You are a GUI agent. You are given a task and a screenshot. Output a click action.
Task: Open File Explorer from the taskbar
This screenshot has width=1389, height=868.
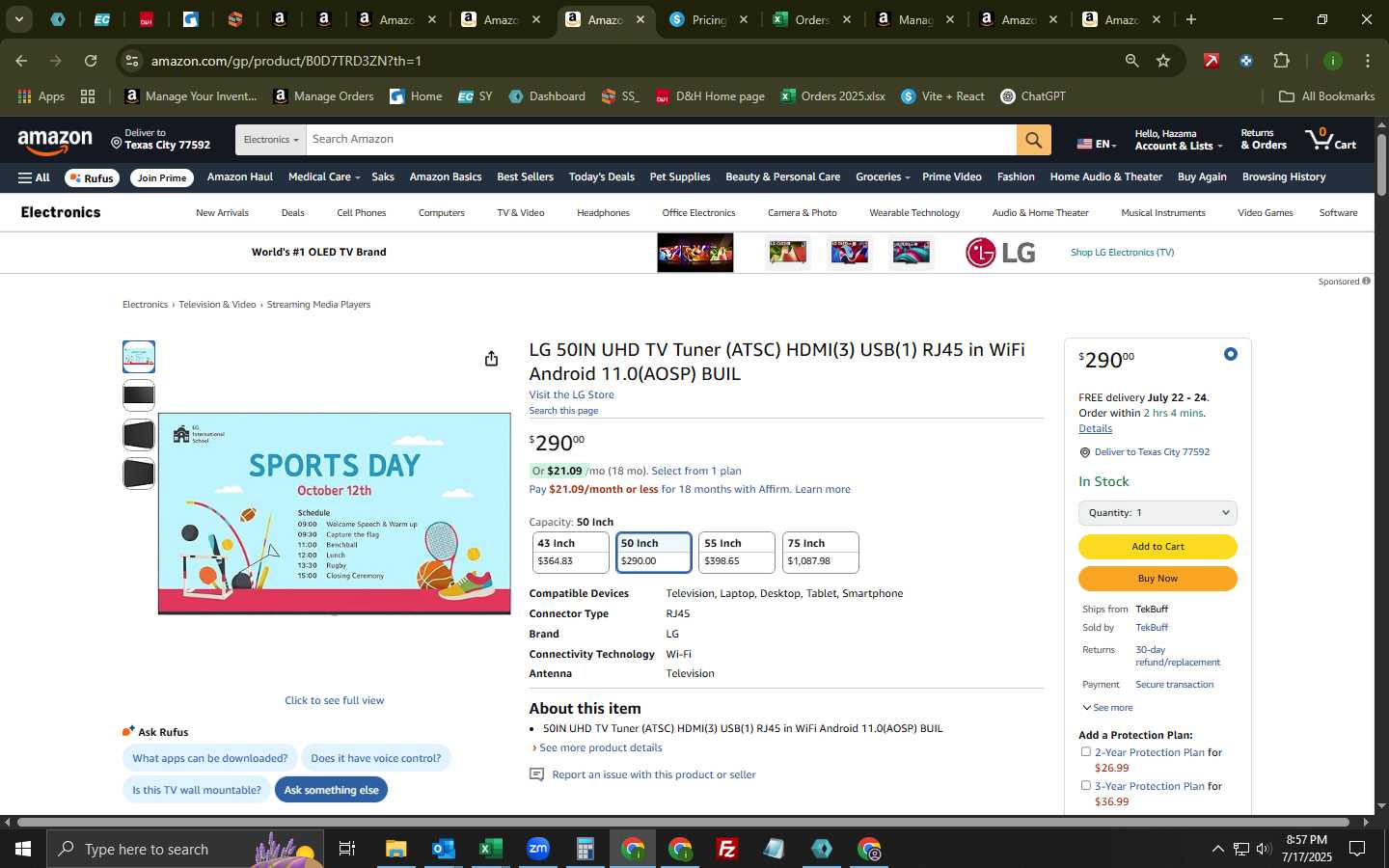(396, 849)
